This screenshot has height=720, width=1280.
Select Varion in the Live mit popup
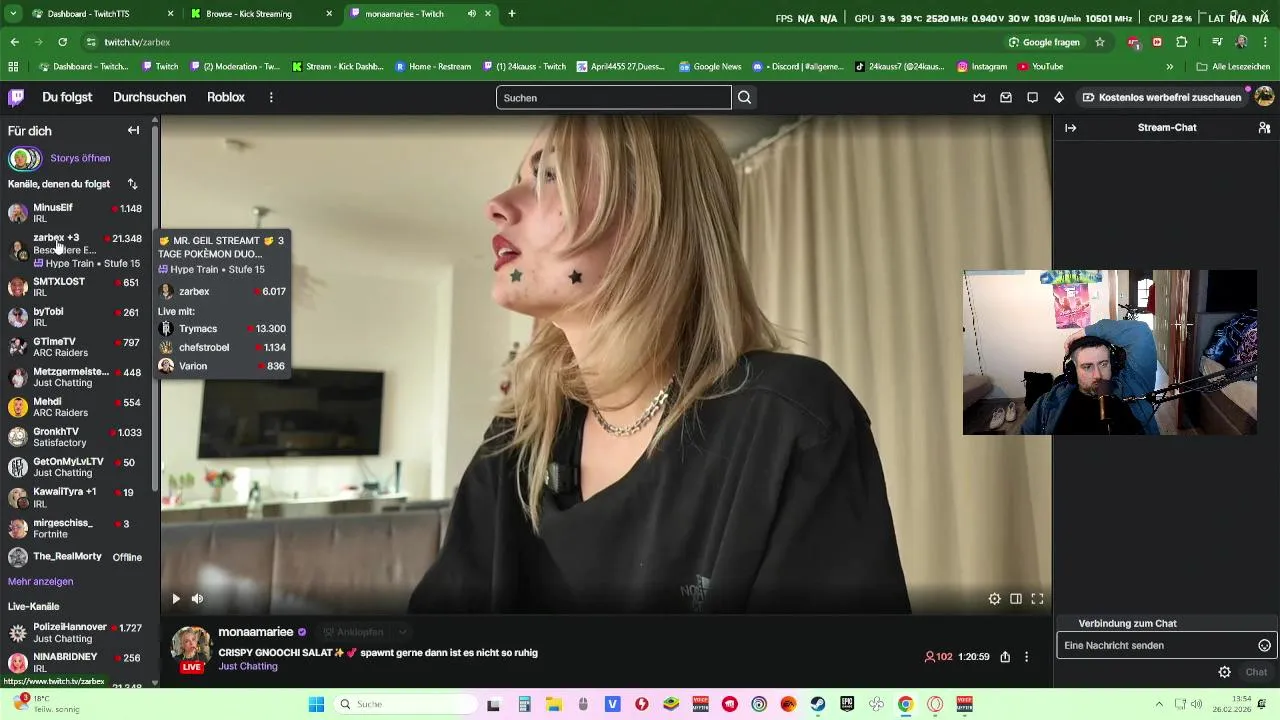click(222, 366)
